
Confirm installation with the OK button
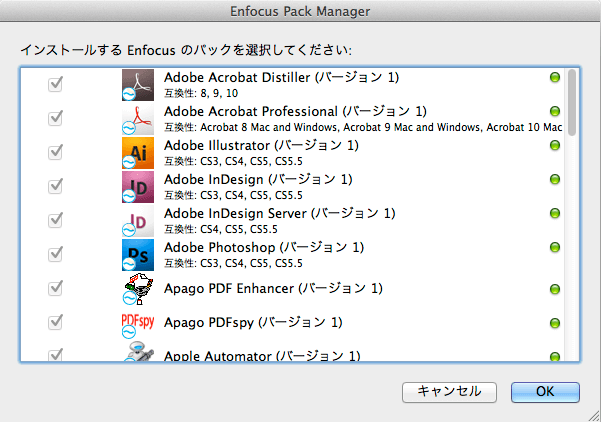pos(545,392)
